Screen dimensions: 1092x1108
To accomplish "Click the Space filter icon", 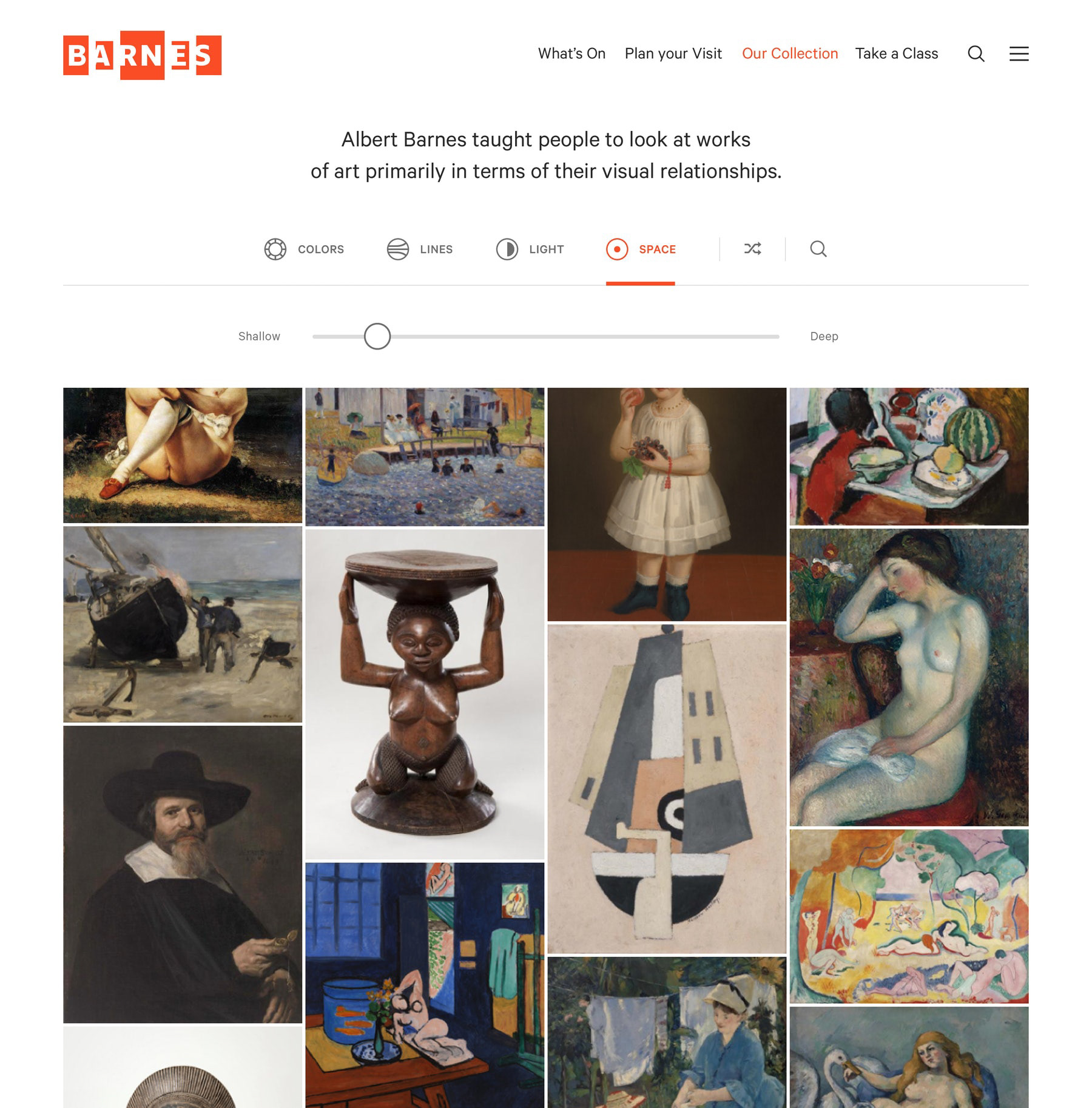I will pos(617,249).
